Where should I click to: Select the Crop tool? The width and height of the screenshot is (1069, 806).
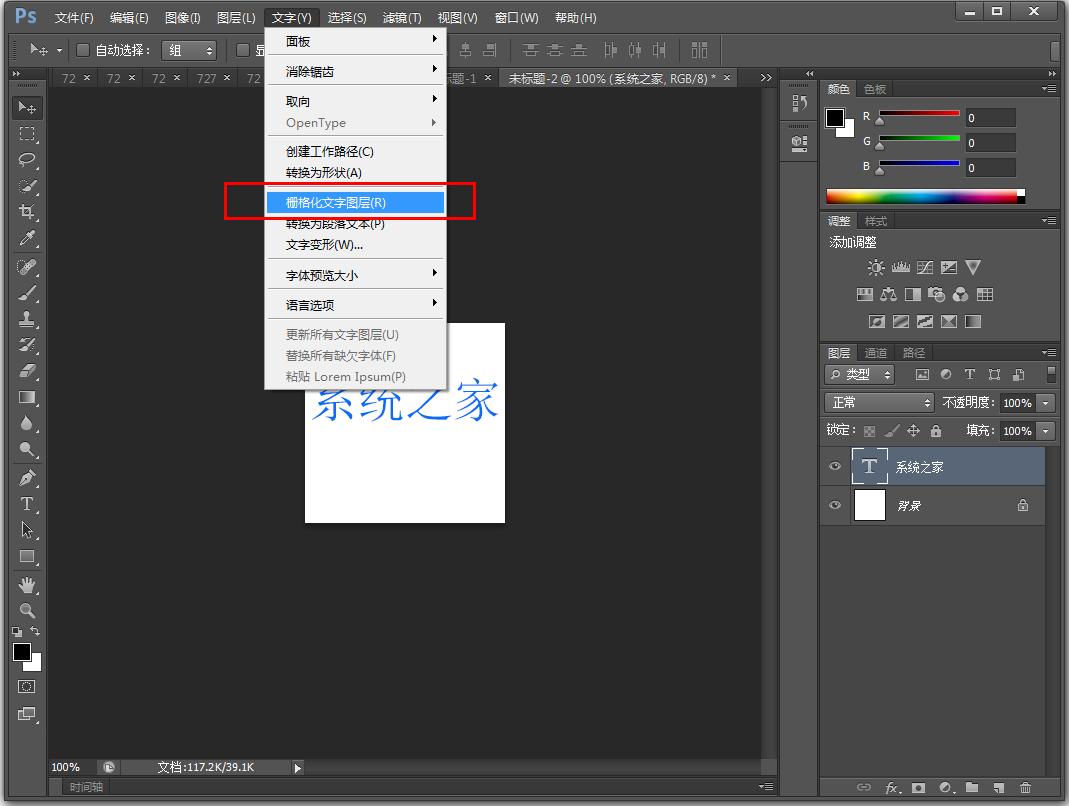pos(27,212)
